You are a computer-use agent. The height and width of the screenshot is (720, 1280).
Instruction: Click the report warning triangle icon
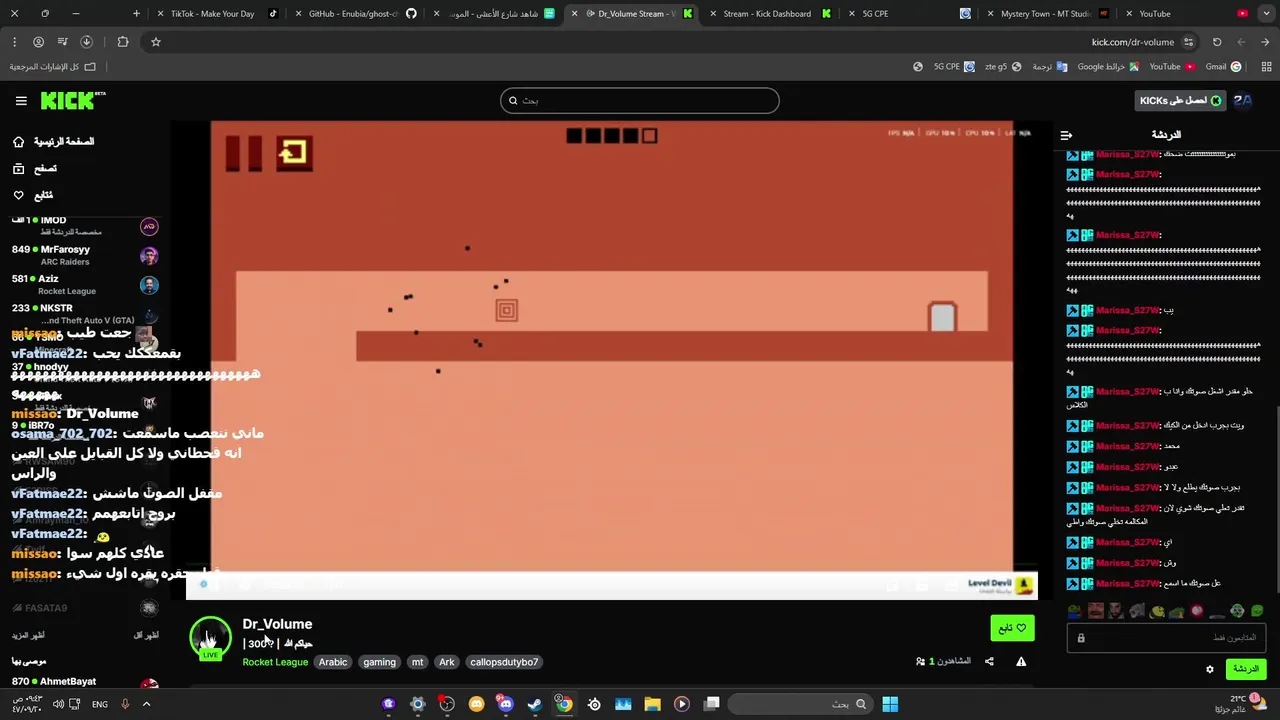[1021, 661]
